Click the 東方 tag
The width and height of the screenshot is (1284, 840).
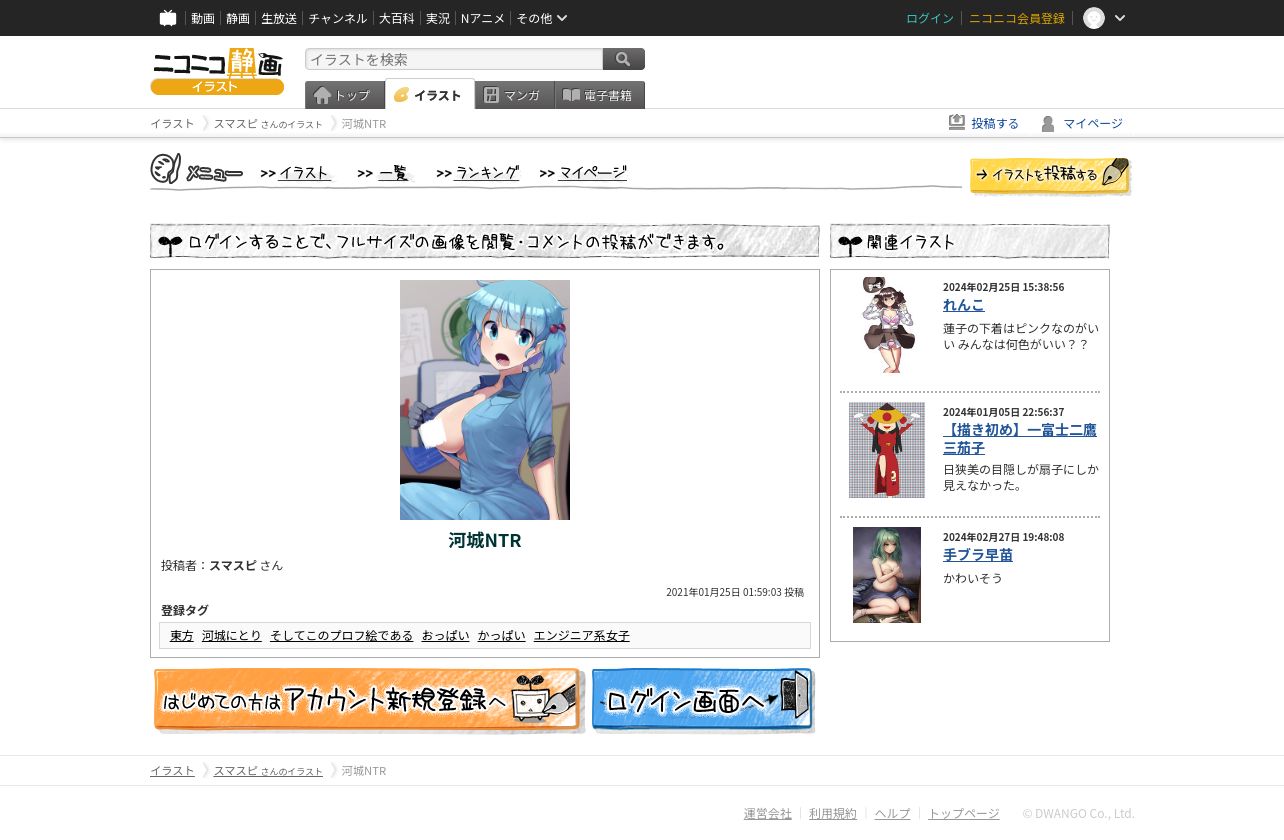click(182, 635)
